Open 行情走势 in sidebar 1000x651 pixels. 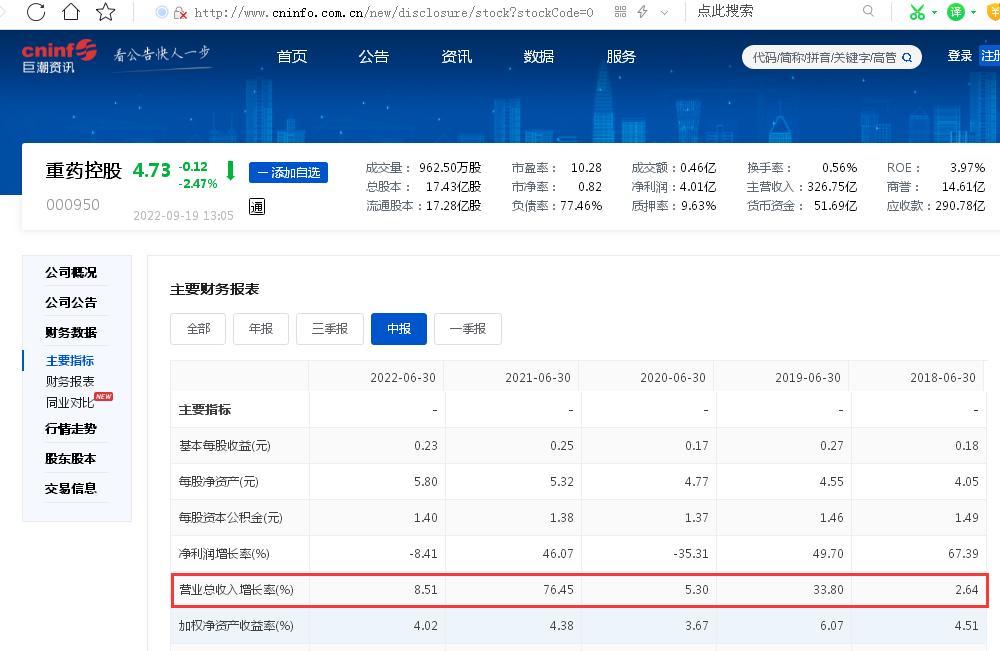click(x=71, y=429)
